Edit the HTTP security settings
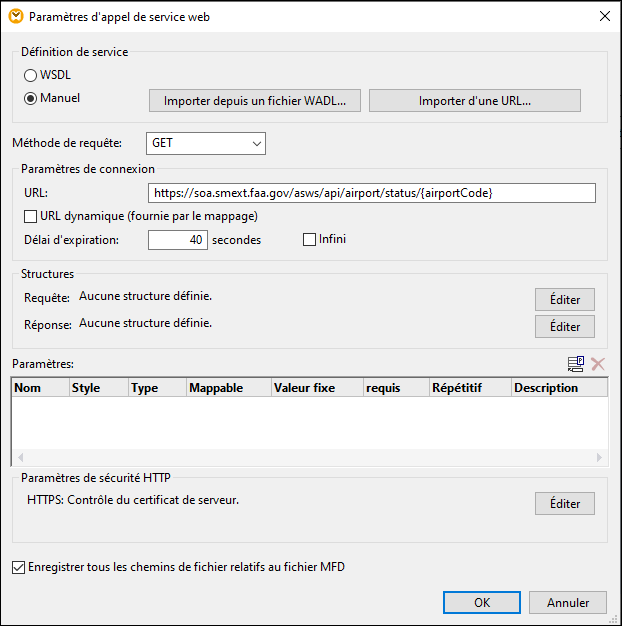Screen dimensions: 622x626 coord(565,503)
